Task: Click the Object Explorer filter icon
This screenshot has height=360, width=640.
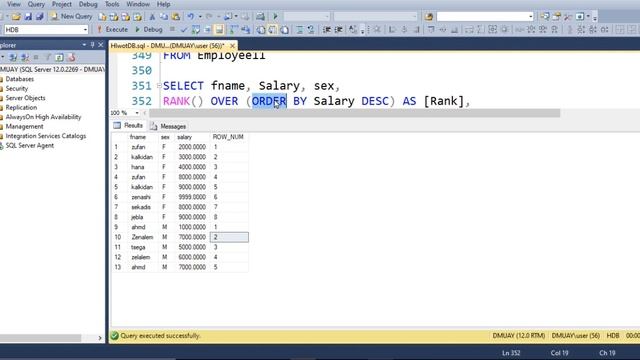Action: point(48,58)
